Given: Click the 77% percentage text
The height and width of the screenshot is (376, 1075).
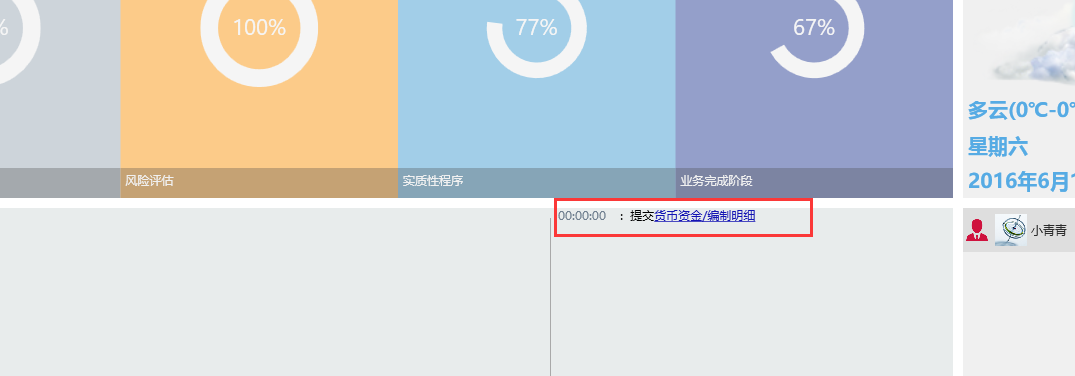Looking at the screenshot, I should (x=536, y=27).
